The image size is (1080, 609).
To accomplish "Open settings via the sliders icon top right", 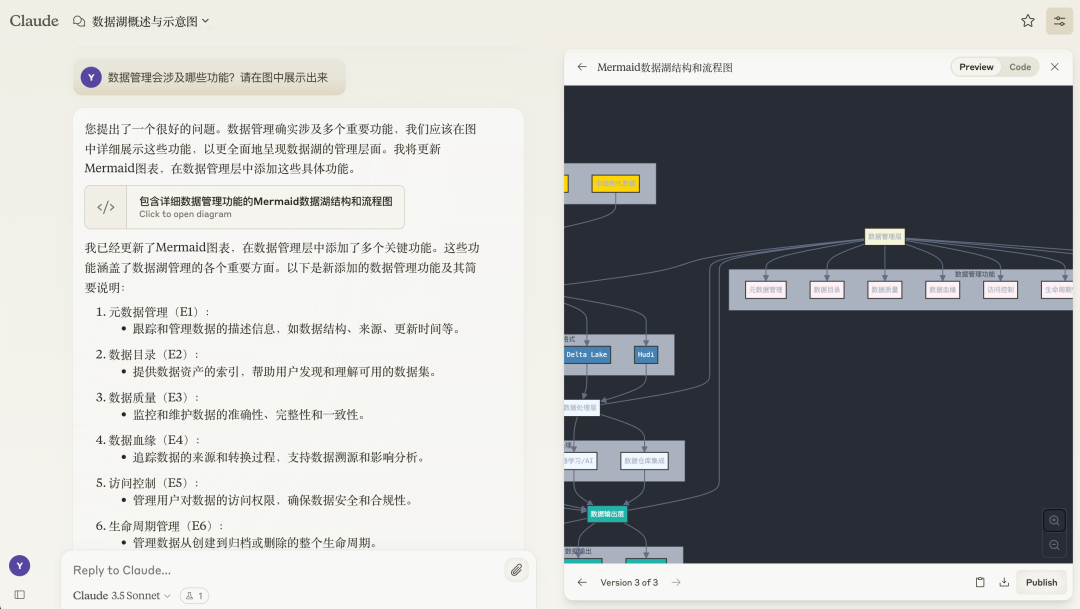I will [x=1059, y=20].
